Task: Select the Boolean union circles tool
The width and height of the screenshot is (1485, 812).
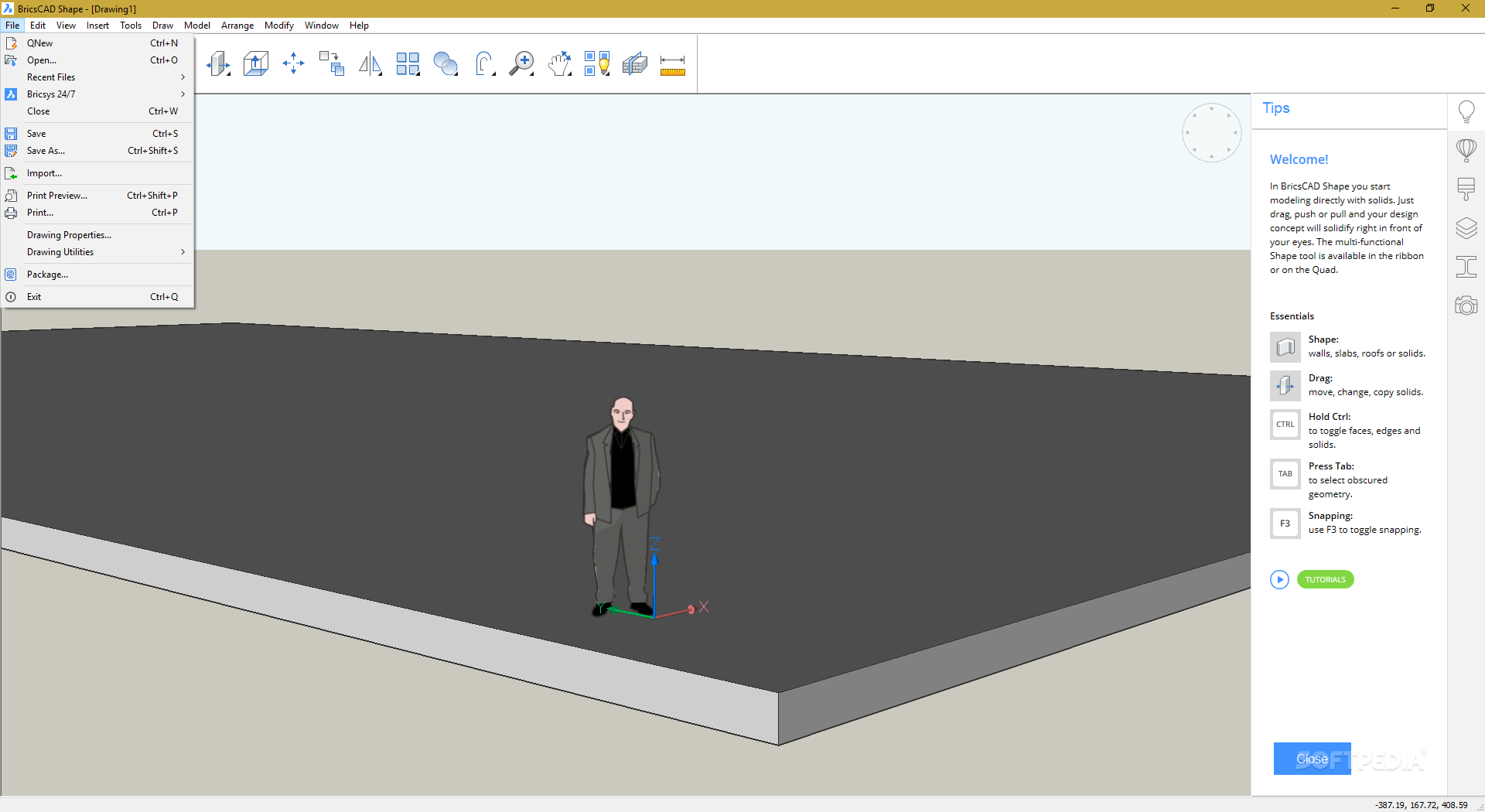Action: [x=445, y=63]
